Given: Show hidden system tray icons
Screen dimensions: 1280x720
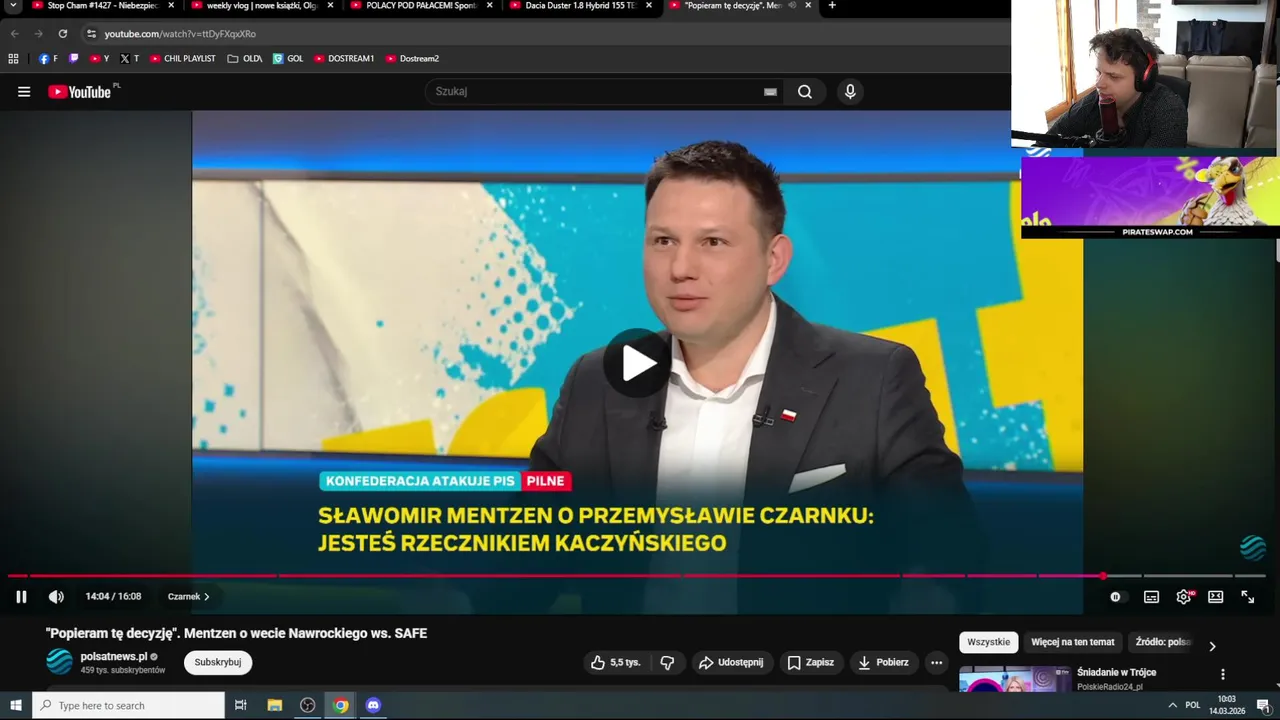Looking at the screenshot, I should point(1172,705).
